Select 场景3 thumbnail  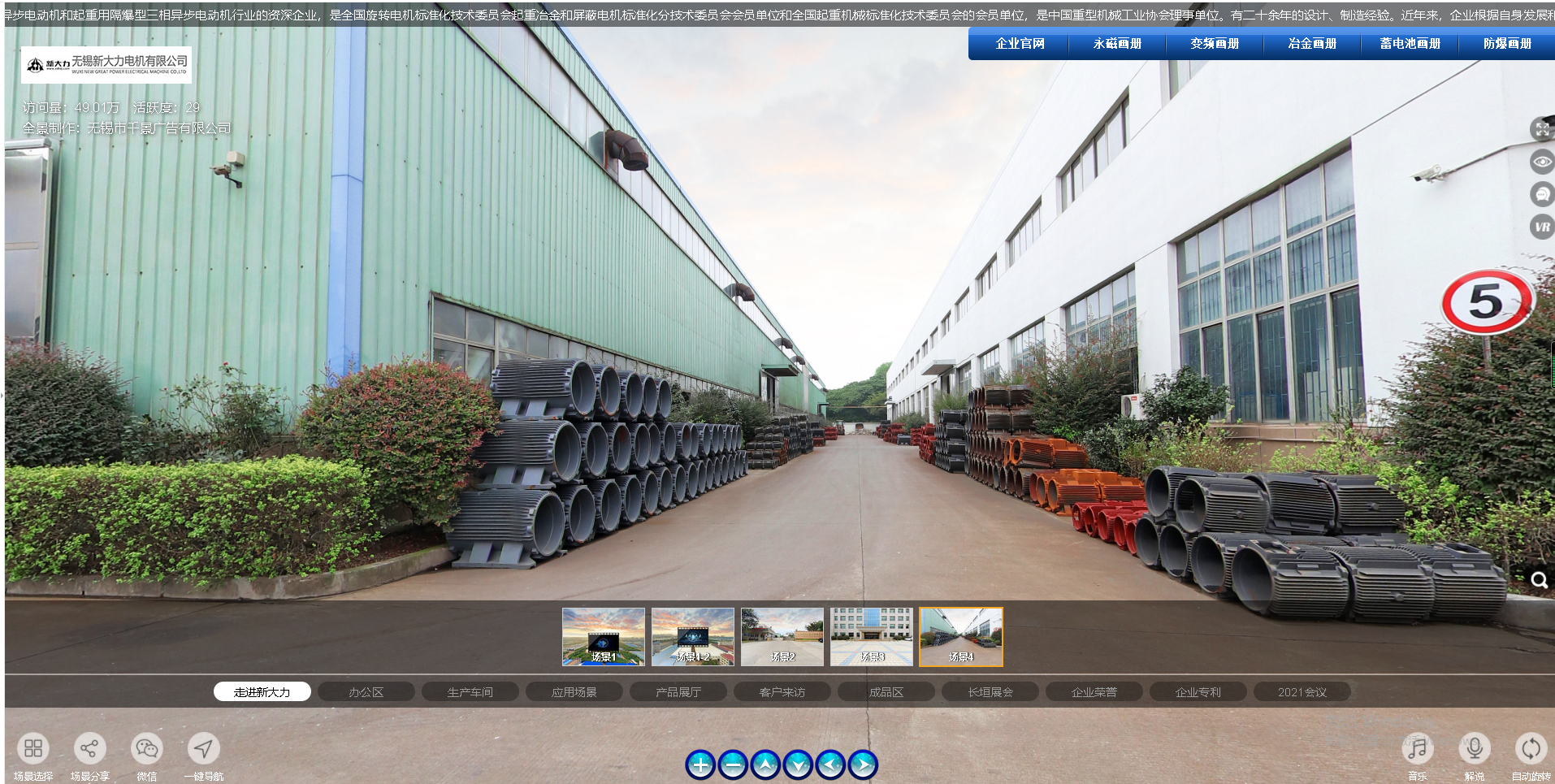coord(872,637)
